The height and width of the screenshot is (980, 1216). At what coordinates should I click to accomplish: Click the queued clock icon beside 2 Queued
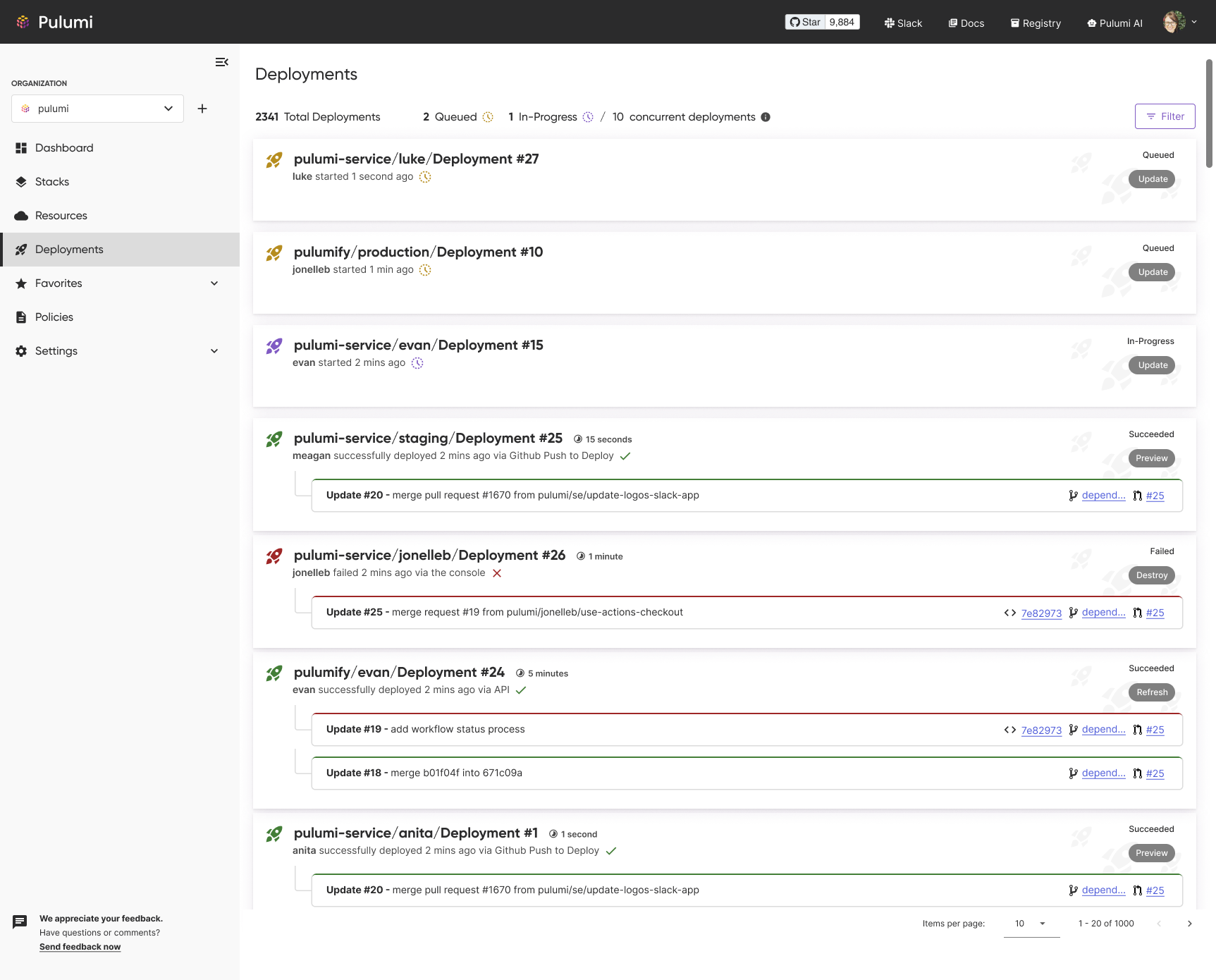click(x=488, y=117)
